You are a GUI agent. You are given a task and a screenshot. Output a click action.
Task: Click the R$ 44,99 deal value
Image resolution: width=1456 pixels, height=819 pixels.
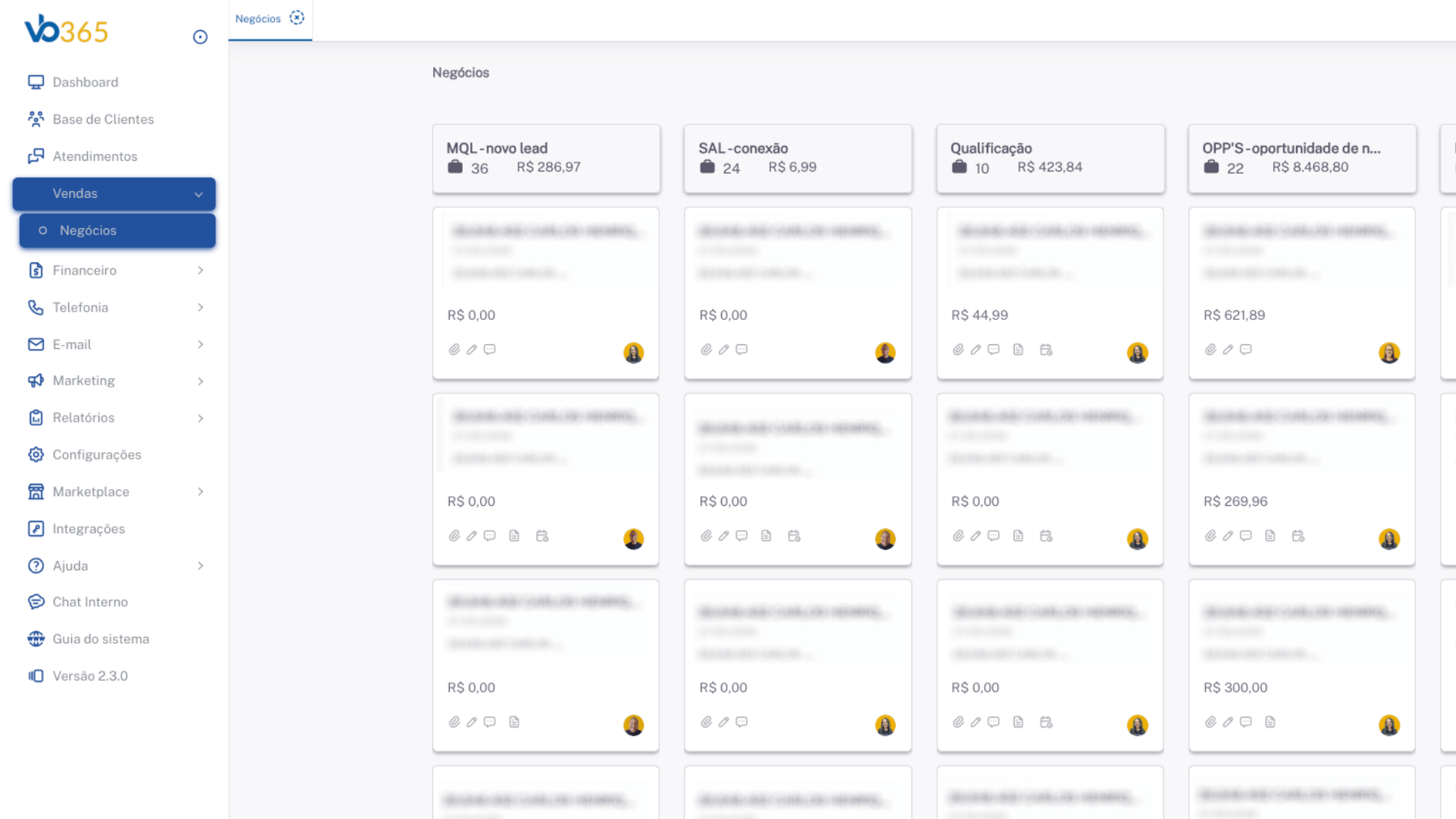[x=980, y=315]
